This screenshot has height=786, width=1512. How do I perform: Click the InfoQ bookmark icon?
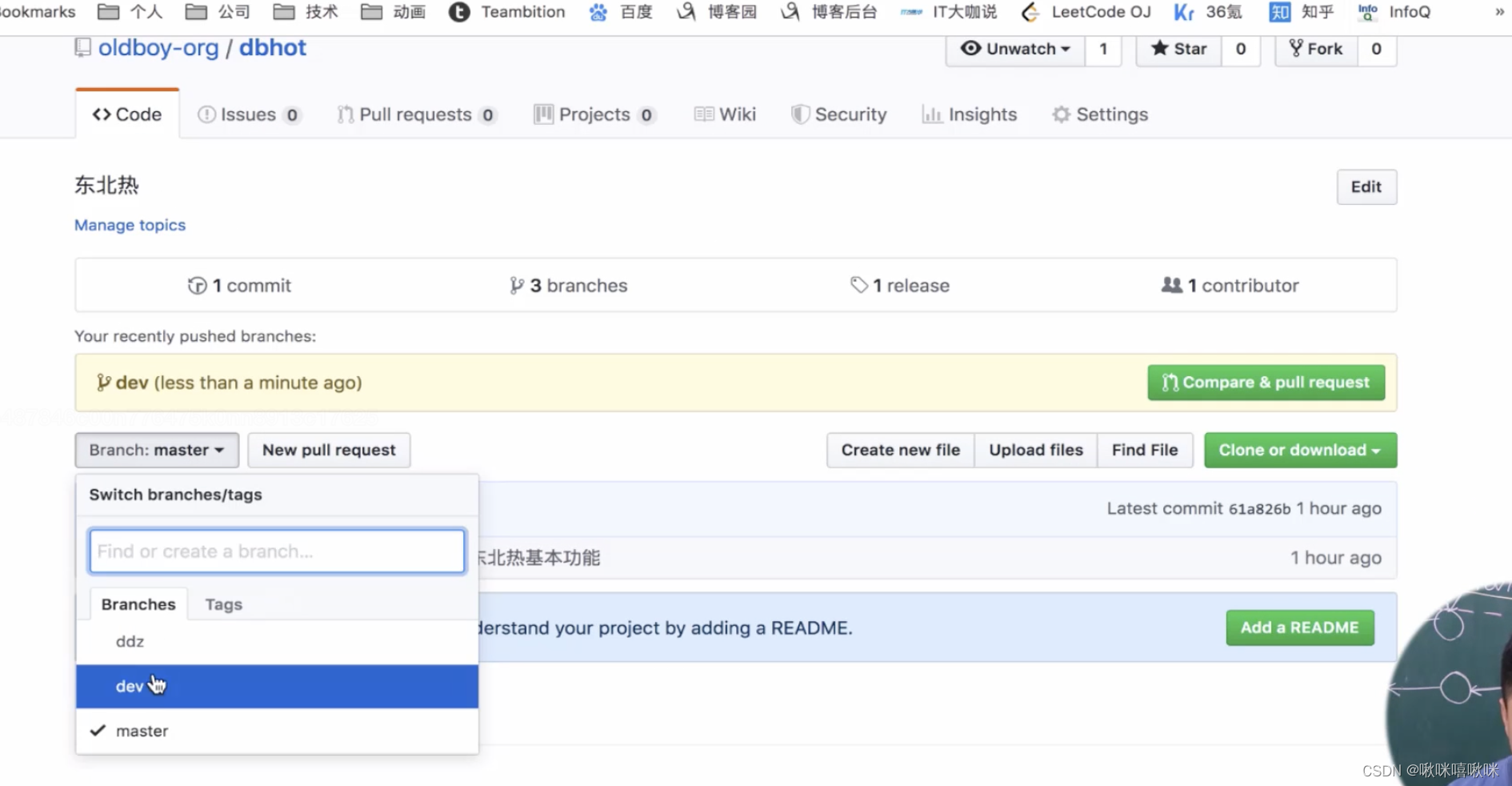click(x=1368, y=12)
